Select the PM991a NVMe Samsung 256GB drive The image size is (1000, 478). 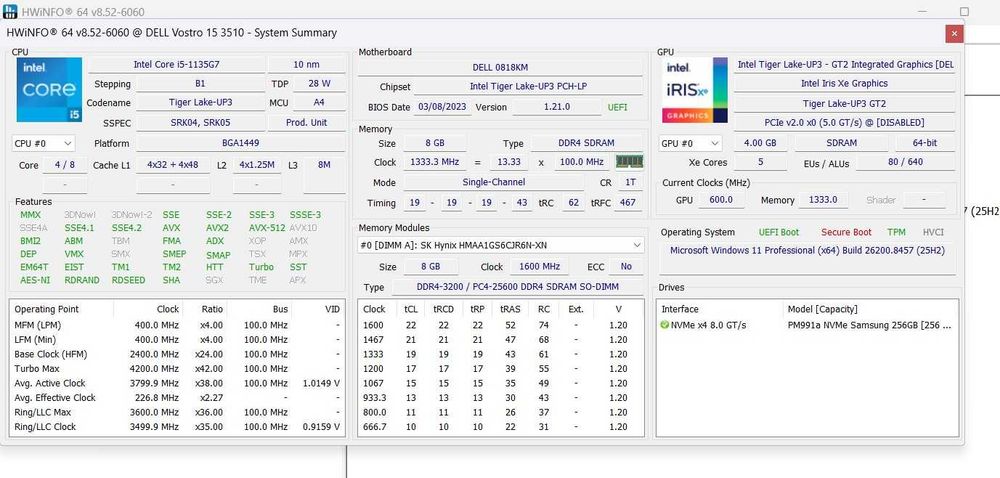pyautogui.click(x=807, y=325)
